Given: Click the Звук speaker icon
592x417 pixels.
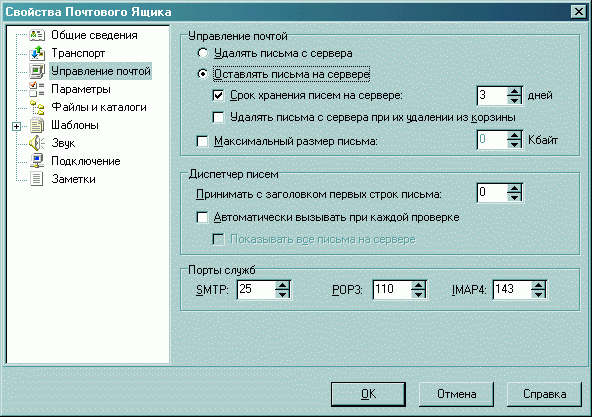Looking at the screenshot, I should click(x=37, y=143).
